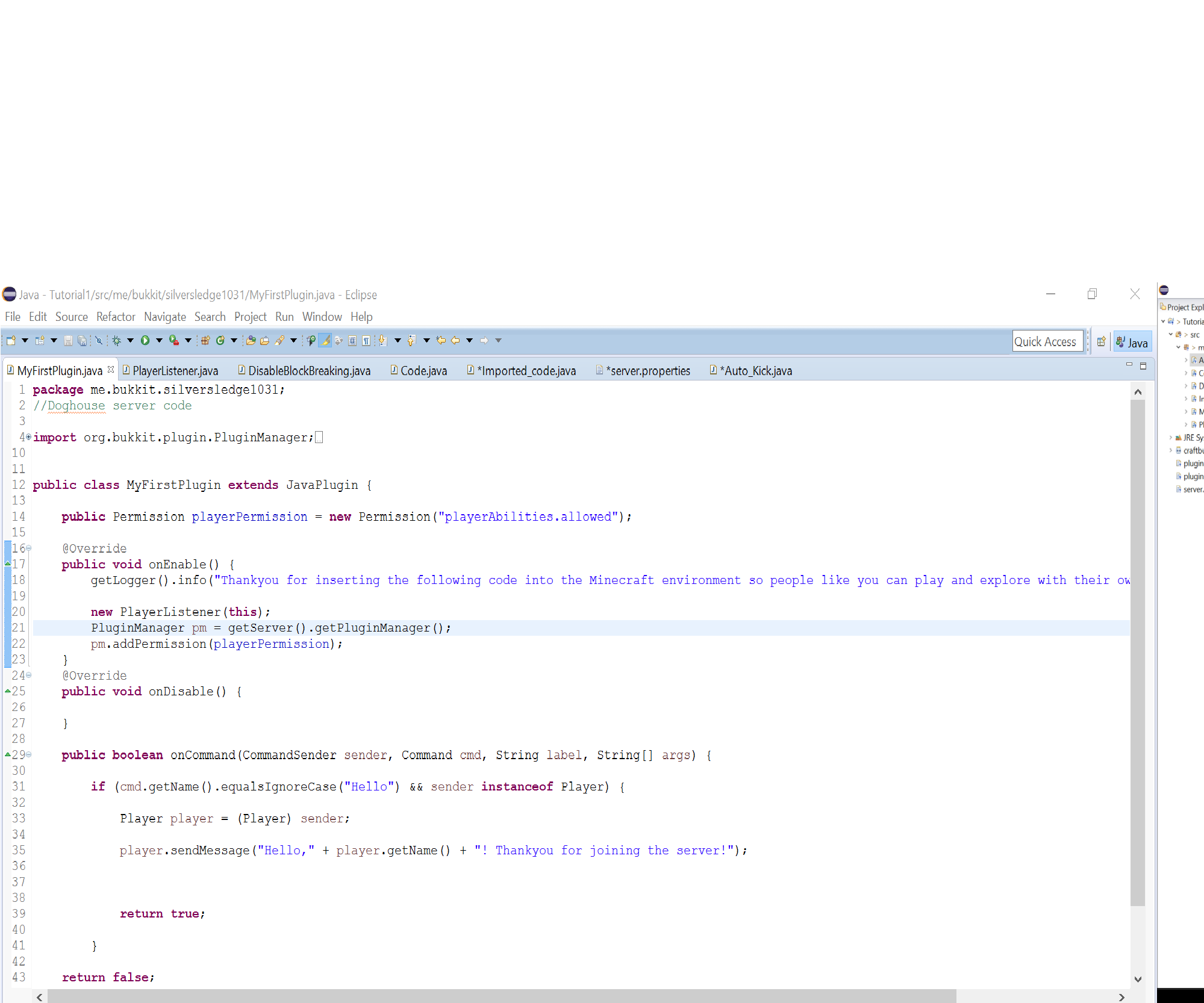Screen dimensions: 1204x1003
Task: Collapse the import statement fold on line 4
Action: click(28, 437)
